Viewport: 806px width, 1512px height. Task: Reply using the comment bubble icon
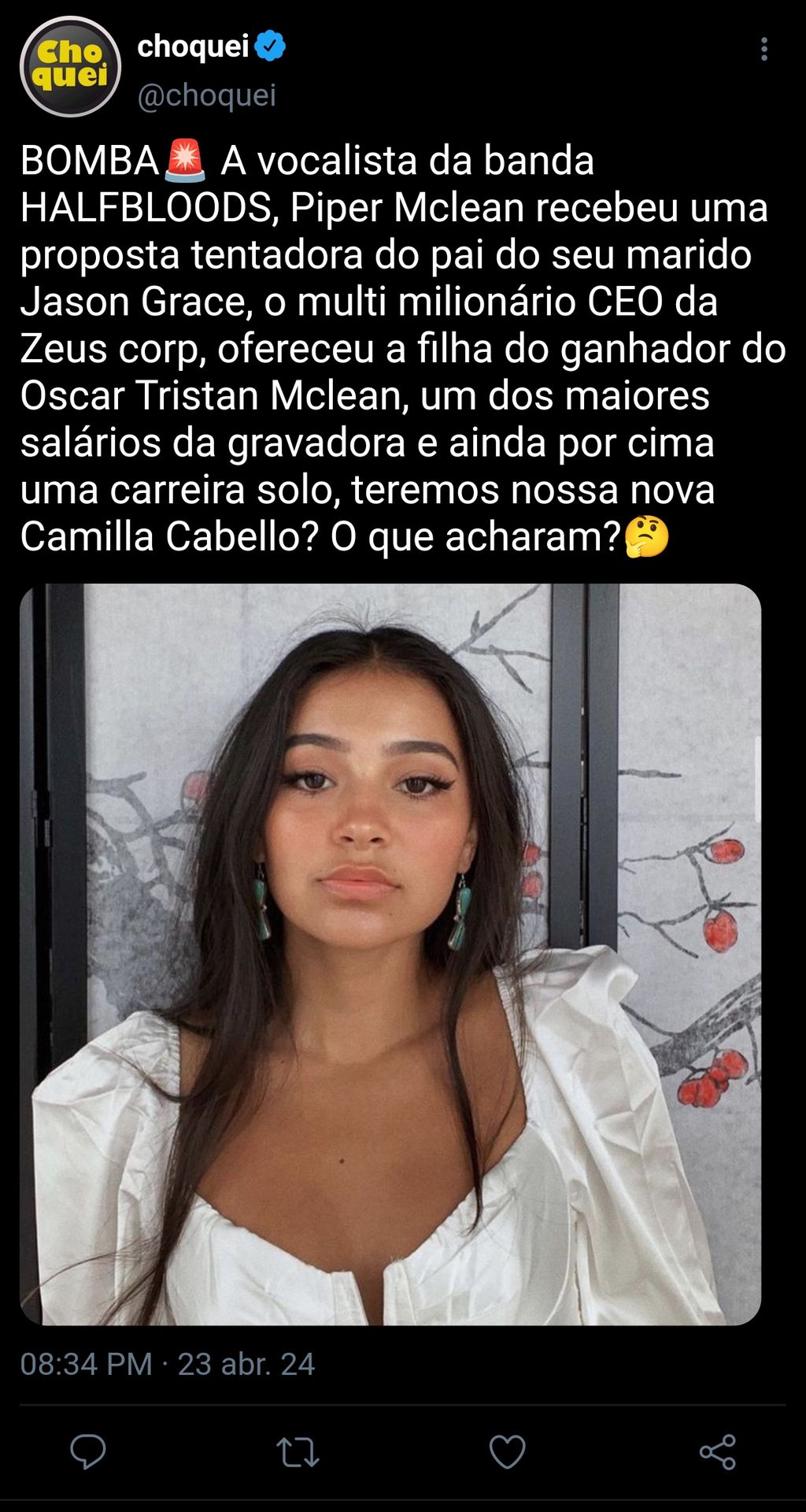point(88,1451)
